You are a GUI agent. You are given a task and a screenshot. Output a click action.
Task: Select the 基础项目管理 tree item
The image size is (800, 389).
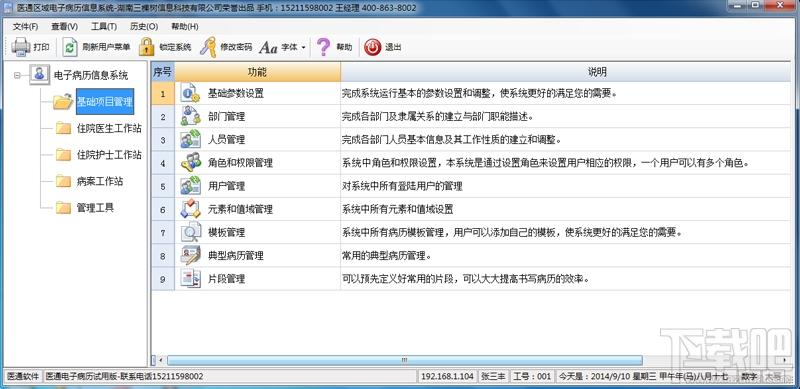tap(105, 102)
